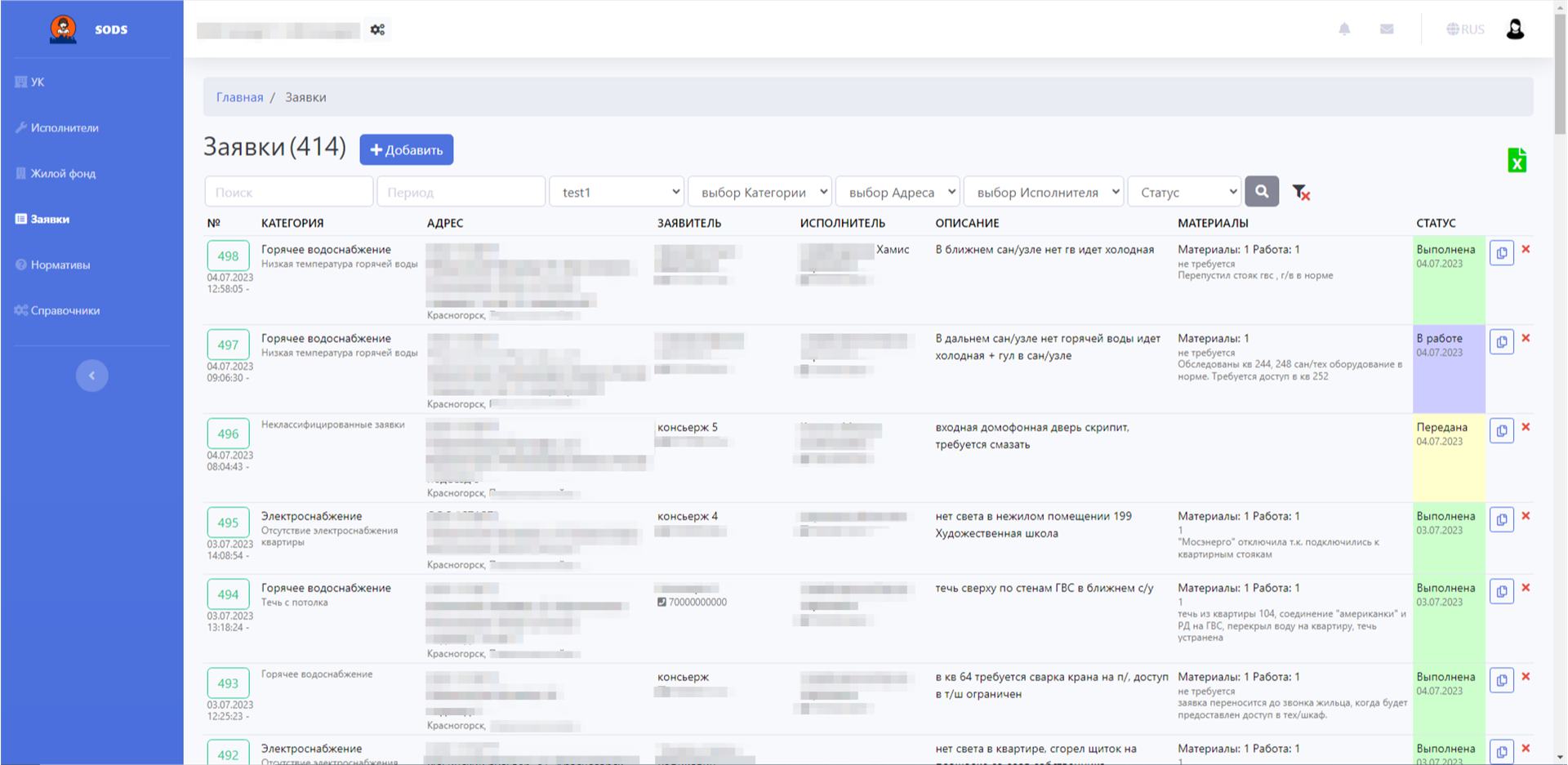Click into the Поиск search field
Screen dimensions: 1568x765
288,192
